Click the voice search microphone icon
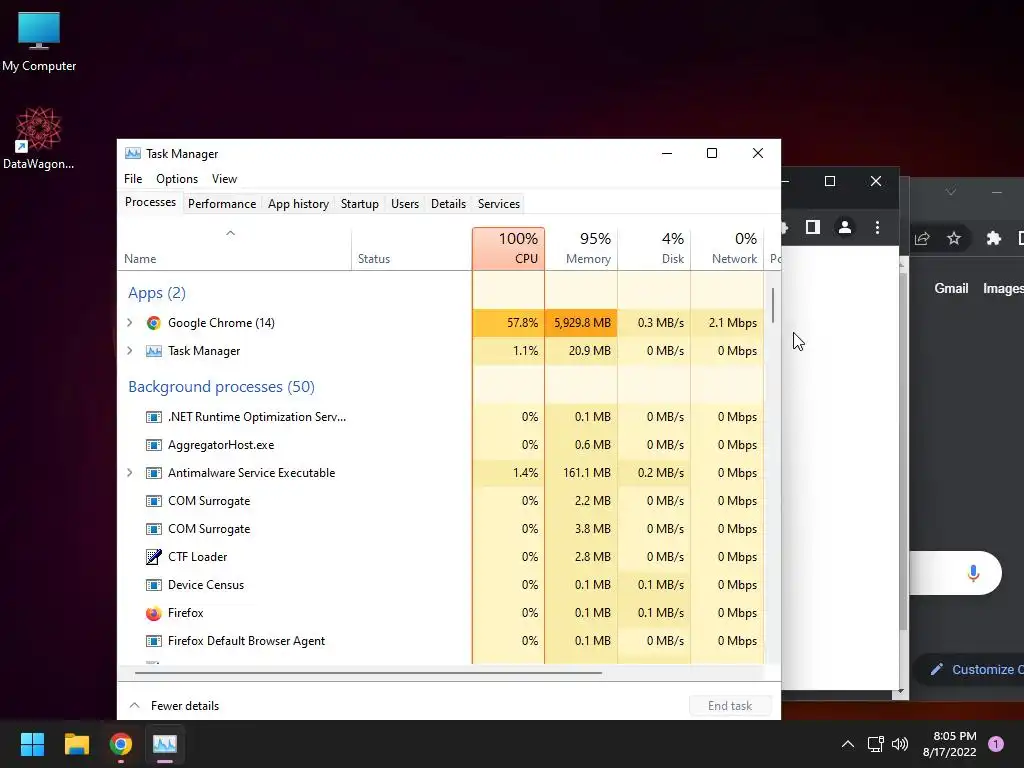This screenshot has width=1024, height=768. pos(973,573)
